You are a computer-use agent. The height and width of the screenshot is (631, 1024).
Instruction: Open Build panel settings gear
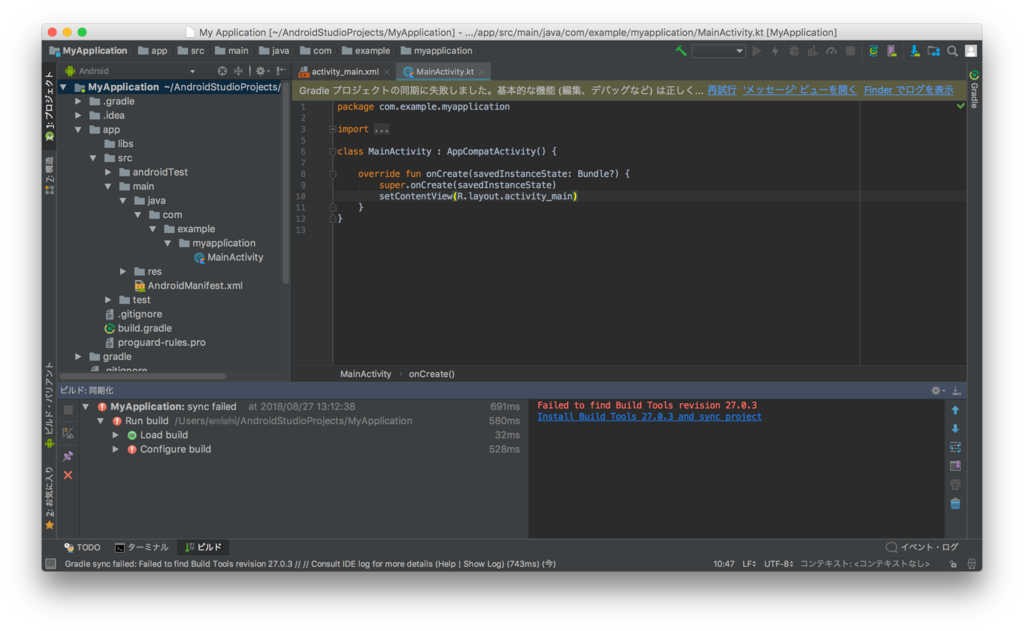point(938,391)
